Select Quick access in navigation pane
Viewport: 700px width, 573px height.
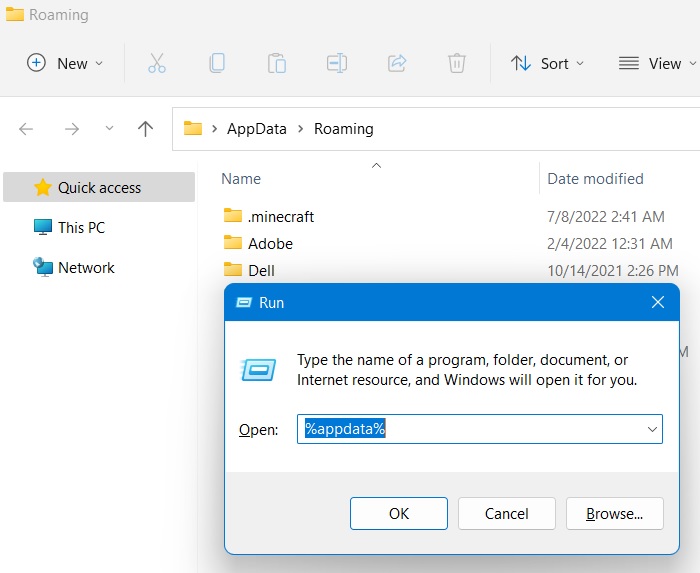click(99, 187)
